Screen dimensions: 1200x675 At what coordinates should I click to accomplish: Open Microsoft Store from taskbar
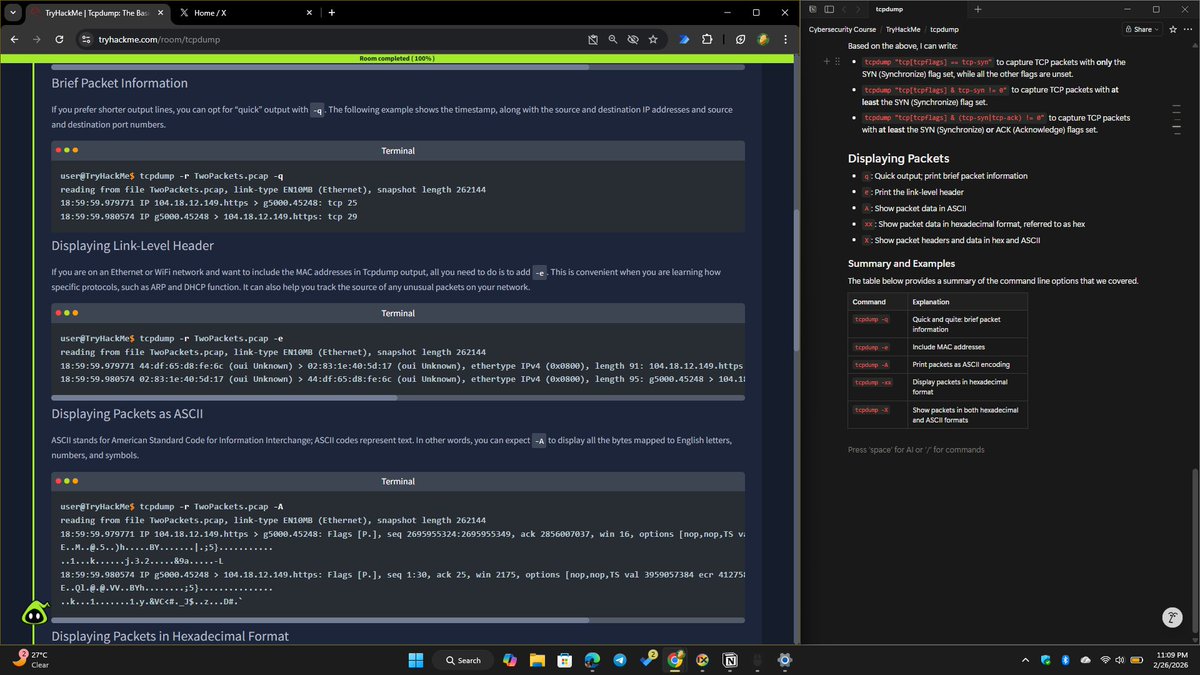[x=565, y=660]
